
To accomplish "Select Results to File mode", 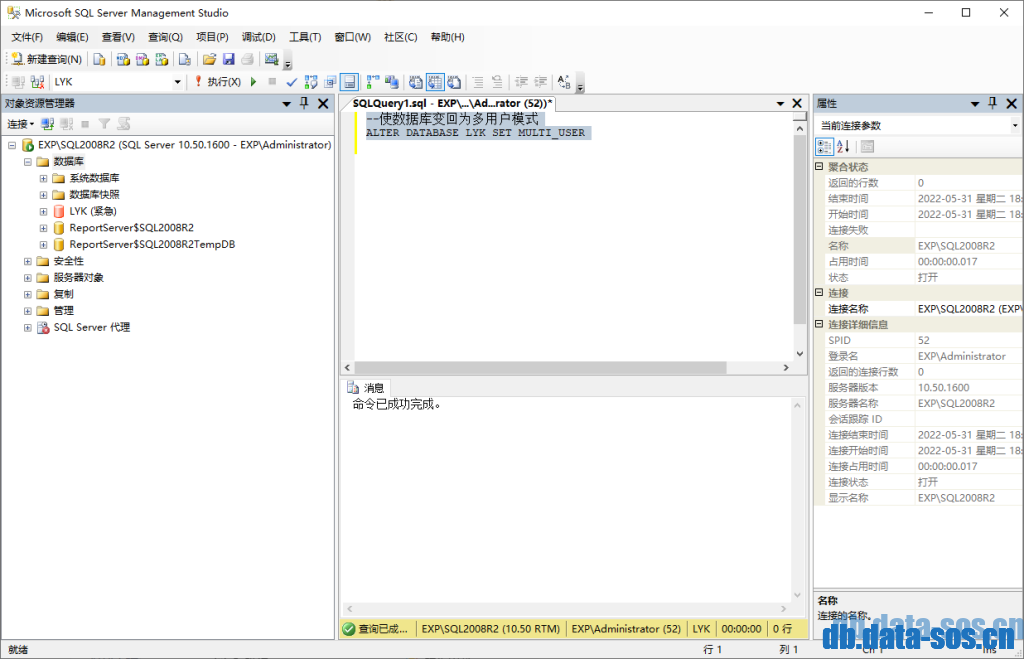I will (455, 82).
